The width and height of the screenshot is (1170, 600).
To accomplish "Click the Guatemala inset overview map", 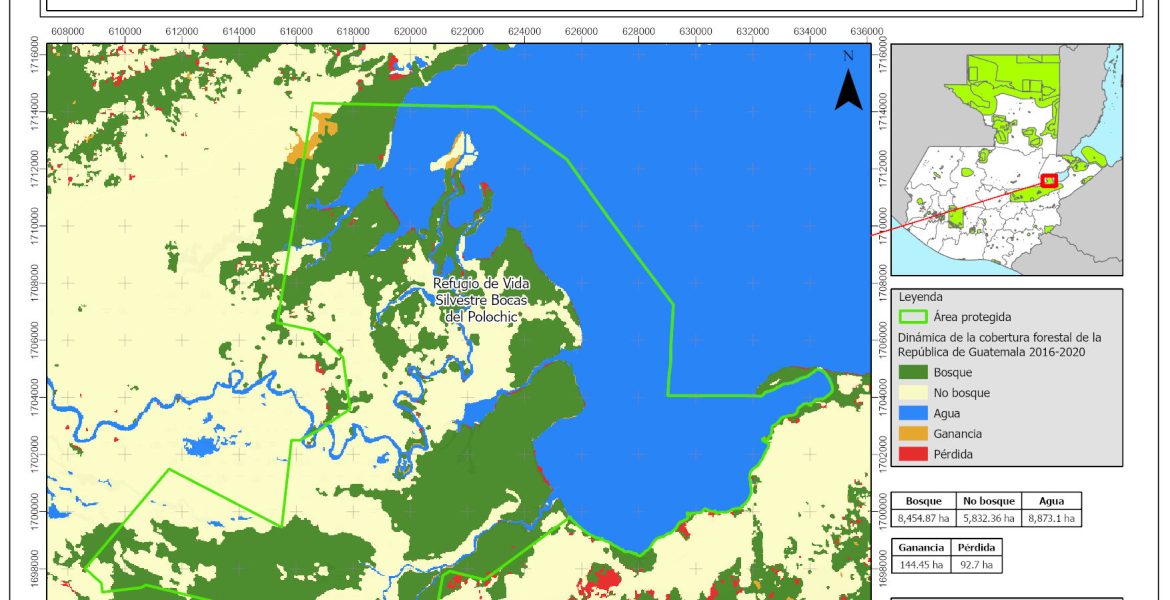I will [x=1006, y=160].
